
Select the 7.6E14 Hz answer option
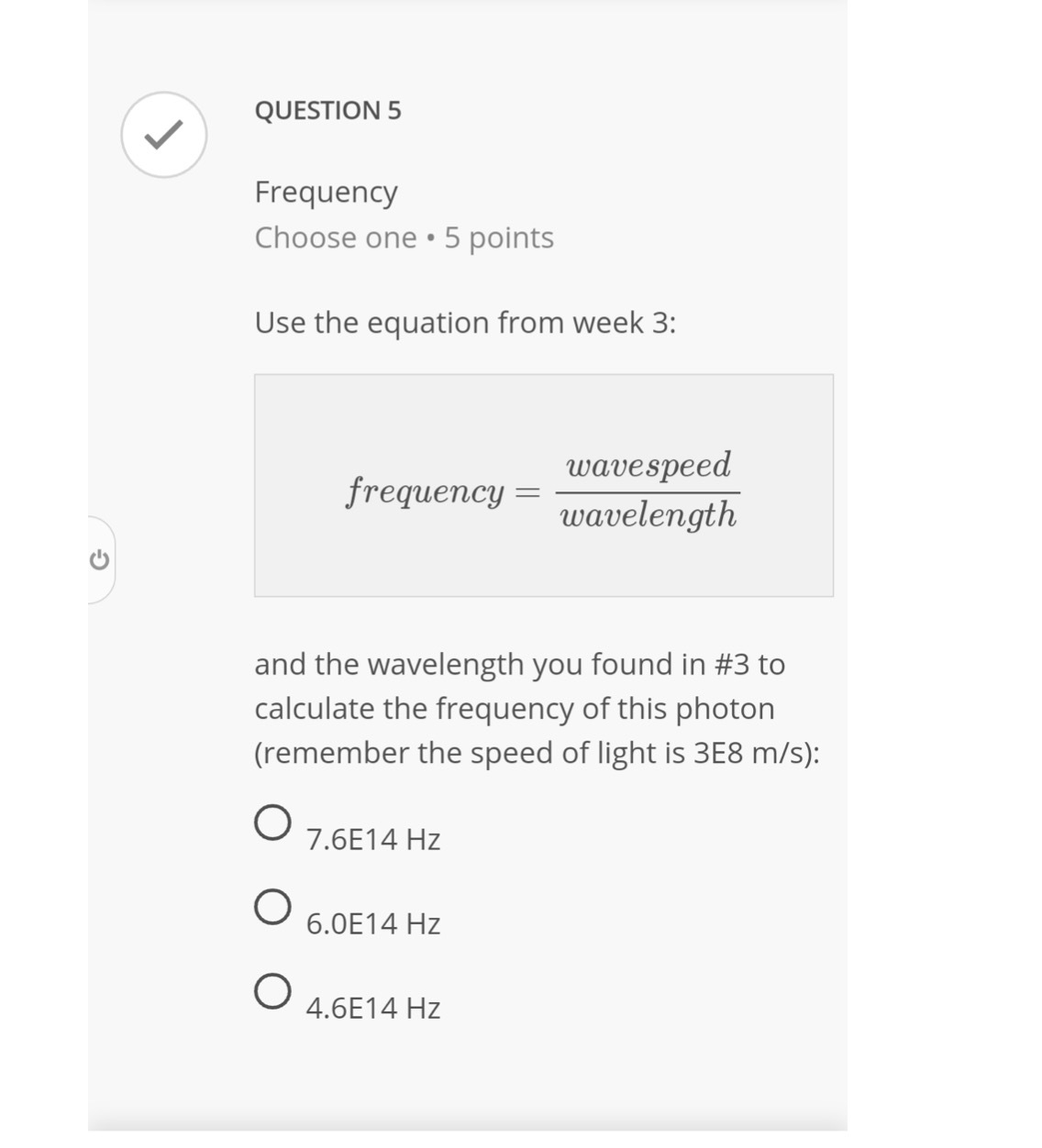coord(273,823)
